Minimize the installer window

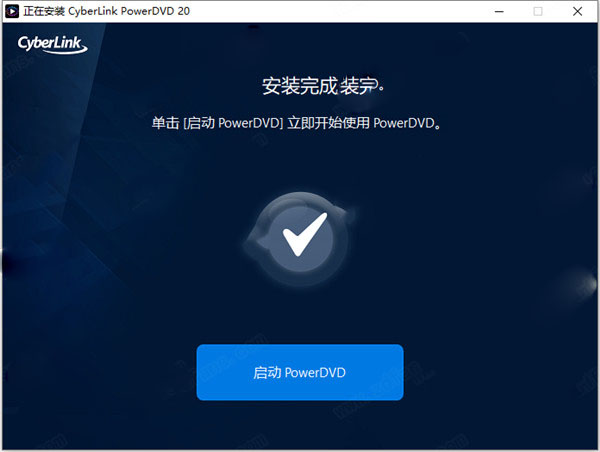click(x=499, y=11)
